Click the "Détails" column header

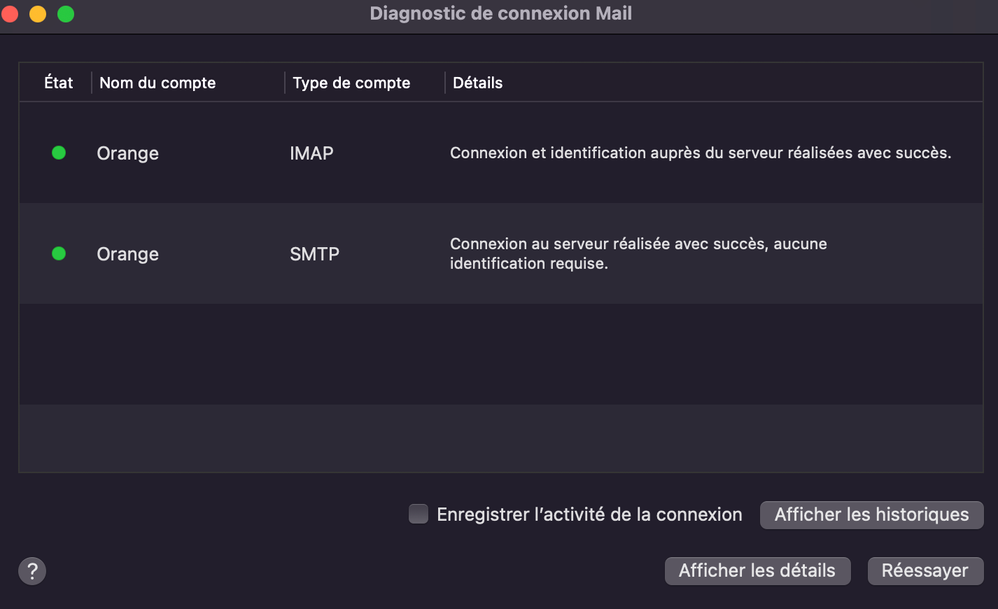[478, 83]
